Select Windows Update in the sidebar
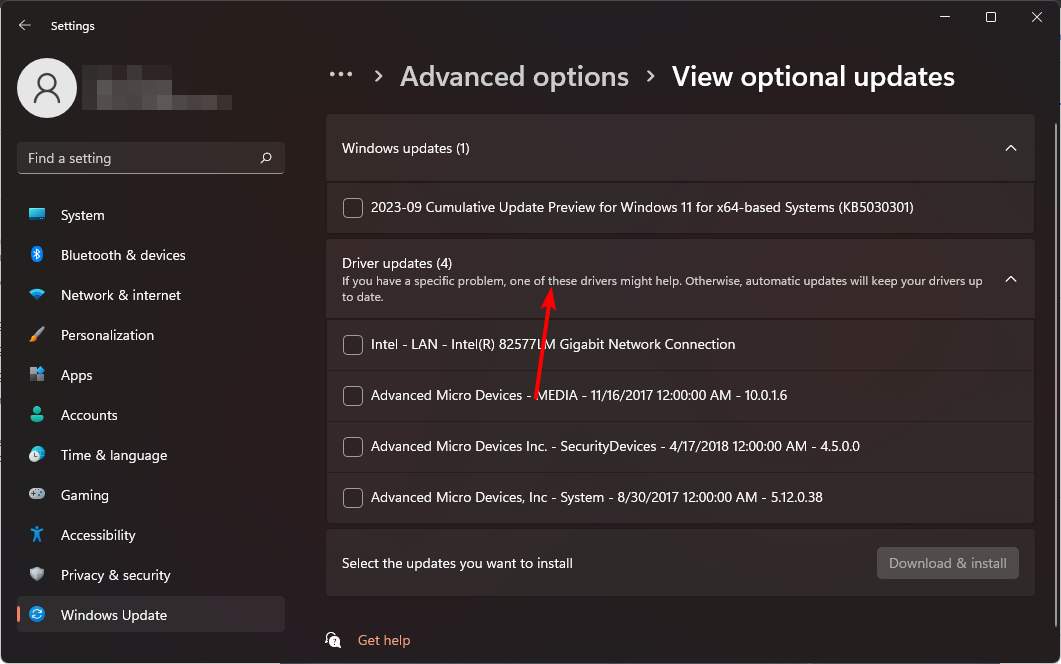 pos(112,615)
